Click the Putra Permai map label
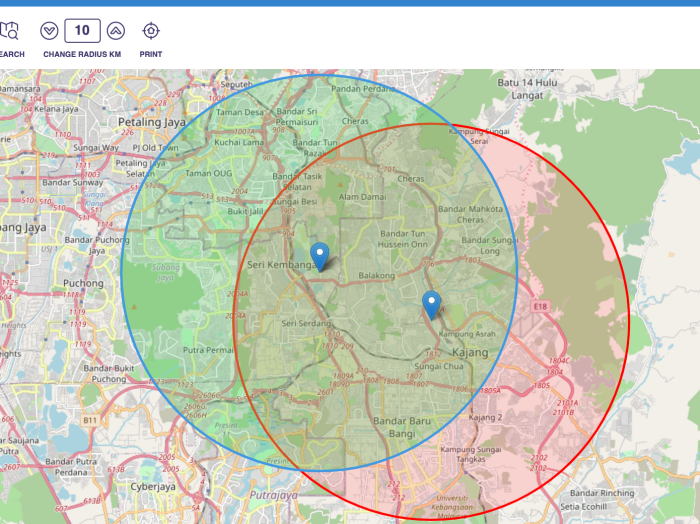The width and height of the screenshot is (700, 524). pos(208,350)
